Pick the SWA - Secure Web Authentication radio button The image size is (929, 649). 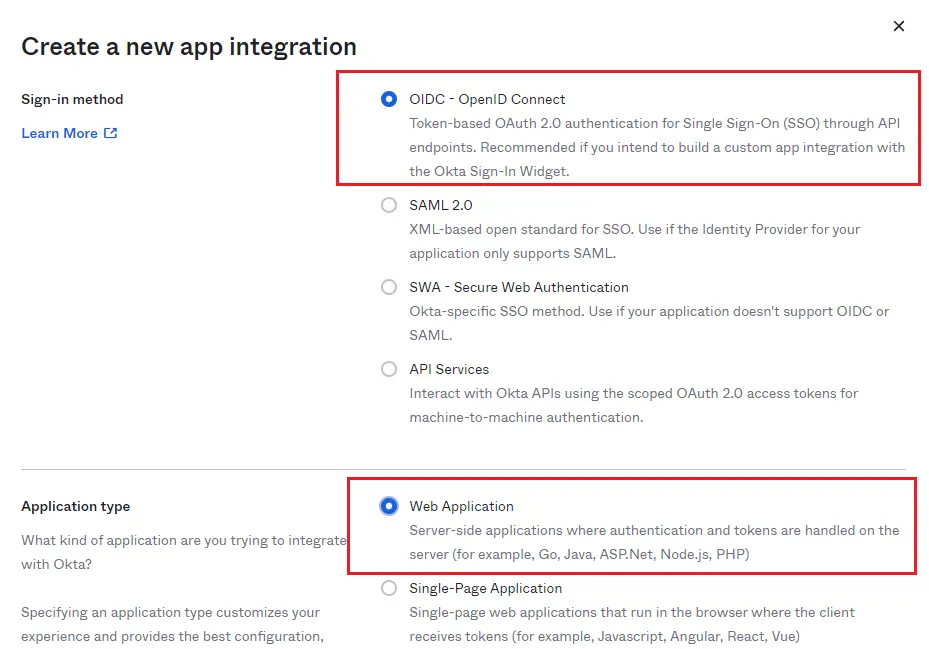coord(389,287)
